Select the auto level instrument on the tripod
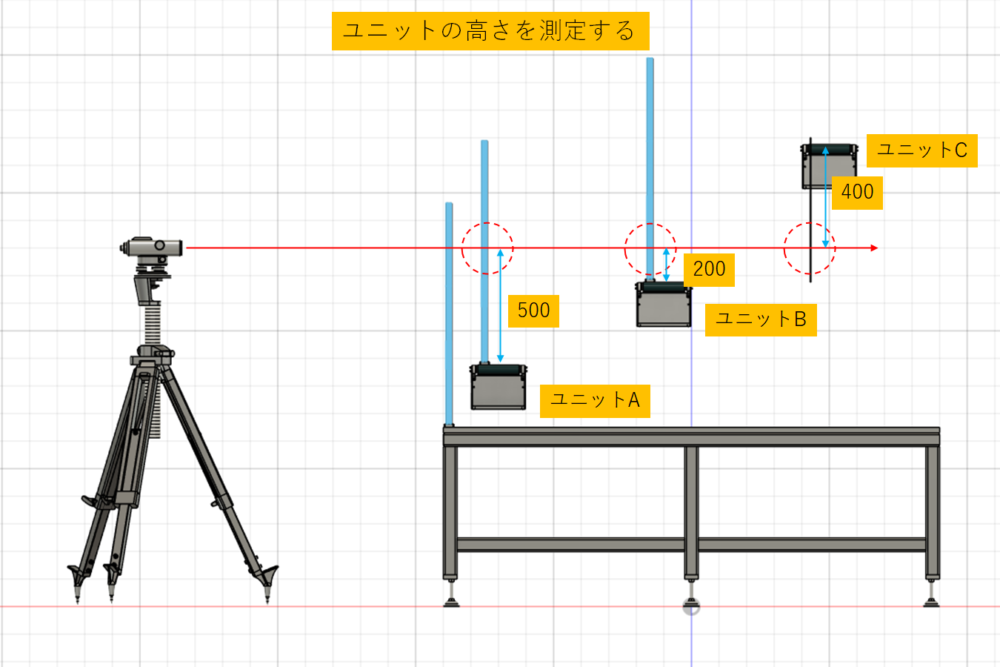 pyautogui.click(x=153, y=247)
